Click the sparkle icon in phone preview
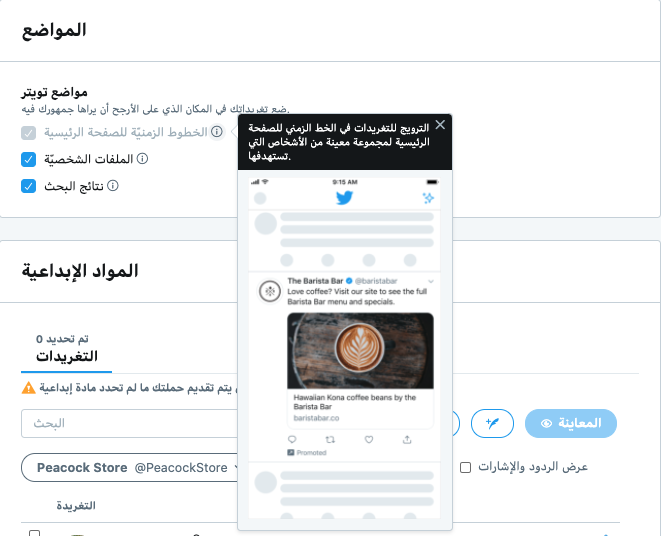 tap(428, 198)
